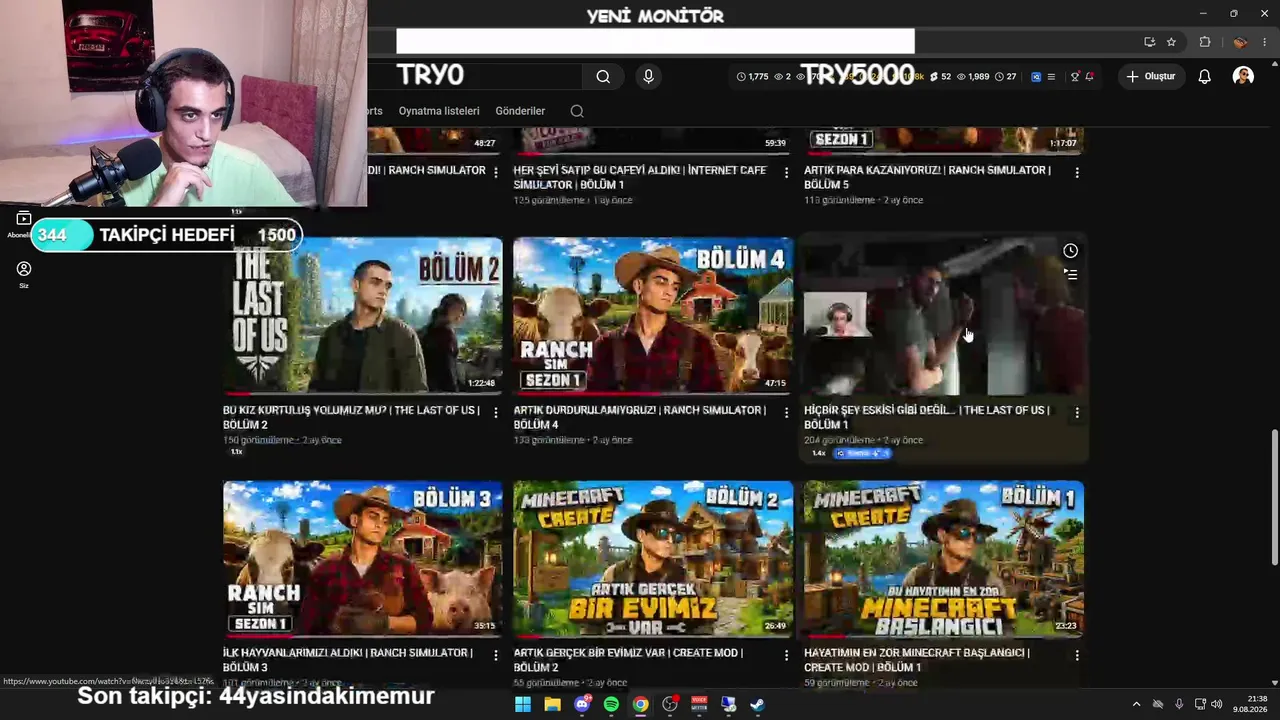Viewport: 1280px width, 720px height.
Task: Switch to Chrome in the taskbar
Action: click(640, 705)
